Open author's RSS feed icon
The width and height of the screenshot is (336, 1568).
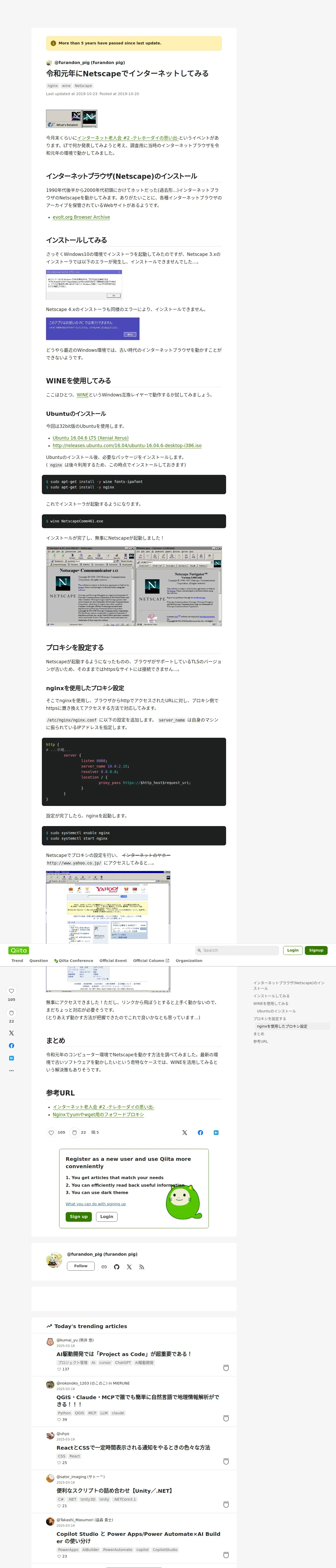[x=142, y=1267]
